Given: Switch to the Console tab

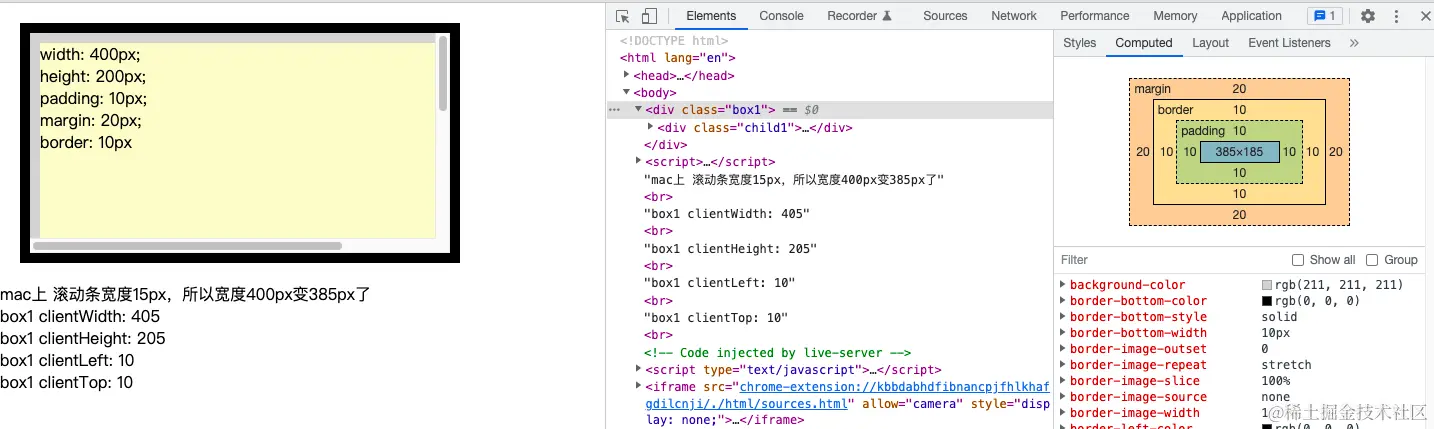Looking at the screenshot, I should click(781, 16).
